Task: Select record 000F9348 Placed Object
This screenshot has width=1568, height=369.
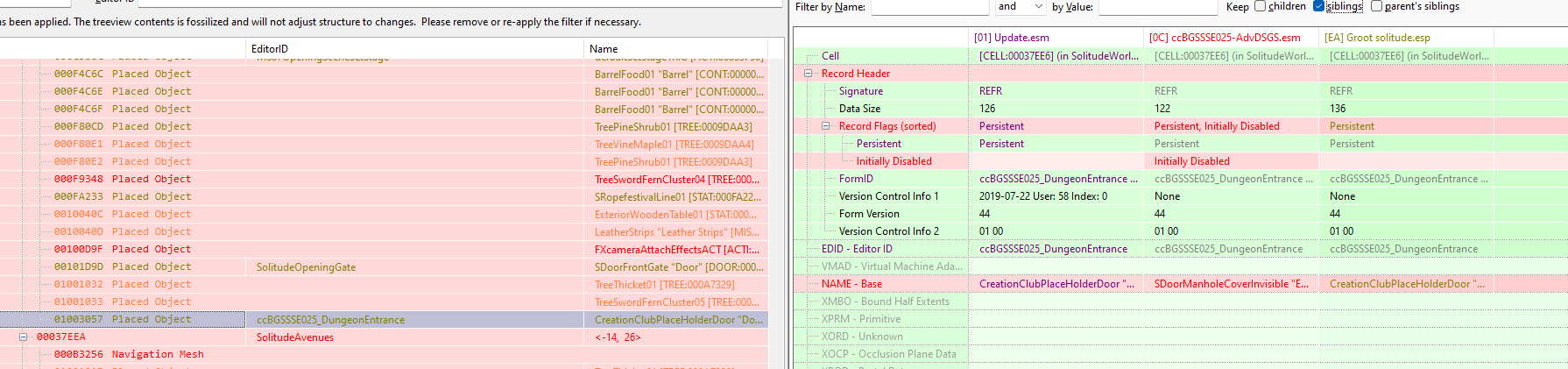Action: click(123, 179)
